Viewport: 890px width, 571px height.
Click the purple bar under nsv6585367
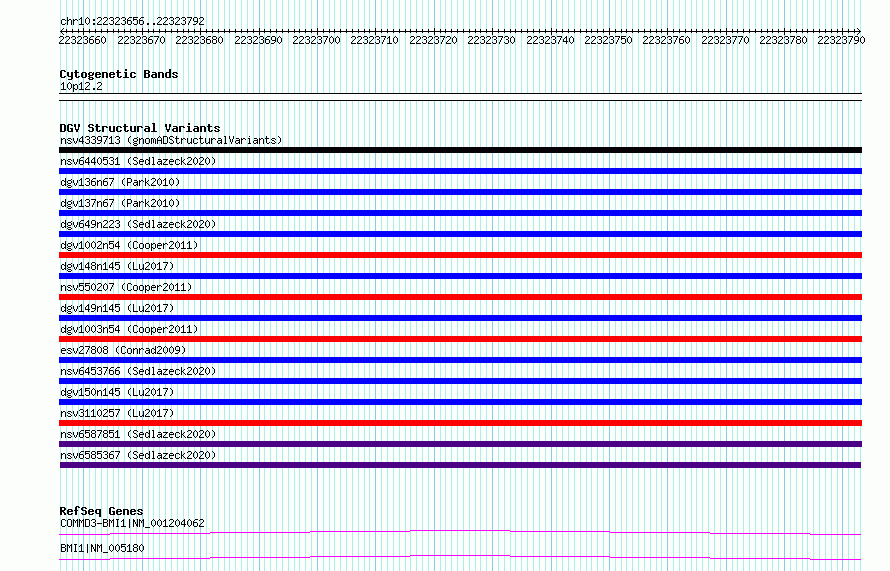460,465
